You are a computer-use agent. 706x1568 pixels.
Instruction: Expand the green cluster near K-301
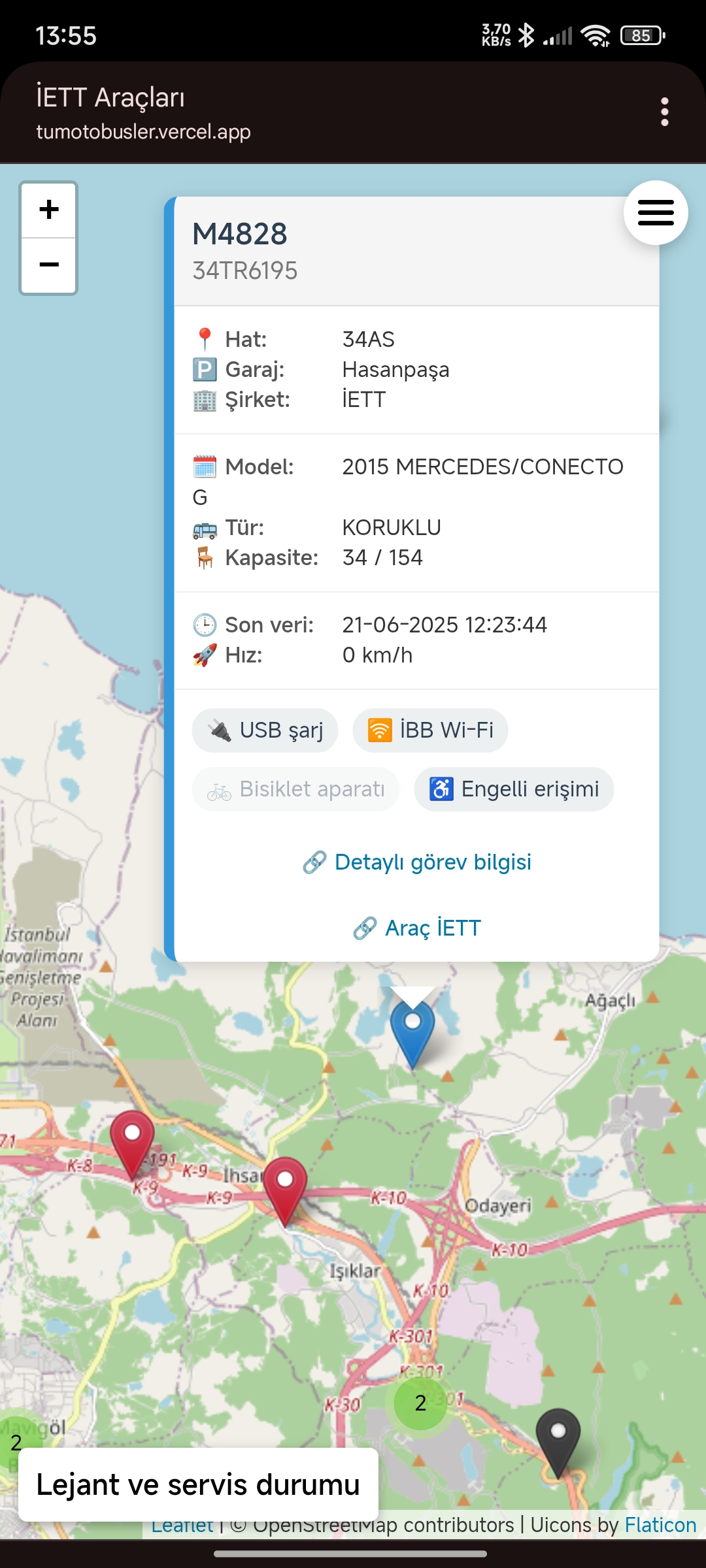[x=420, y=1403]
